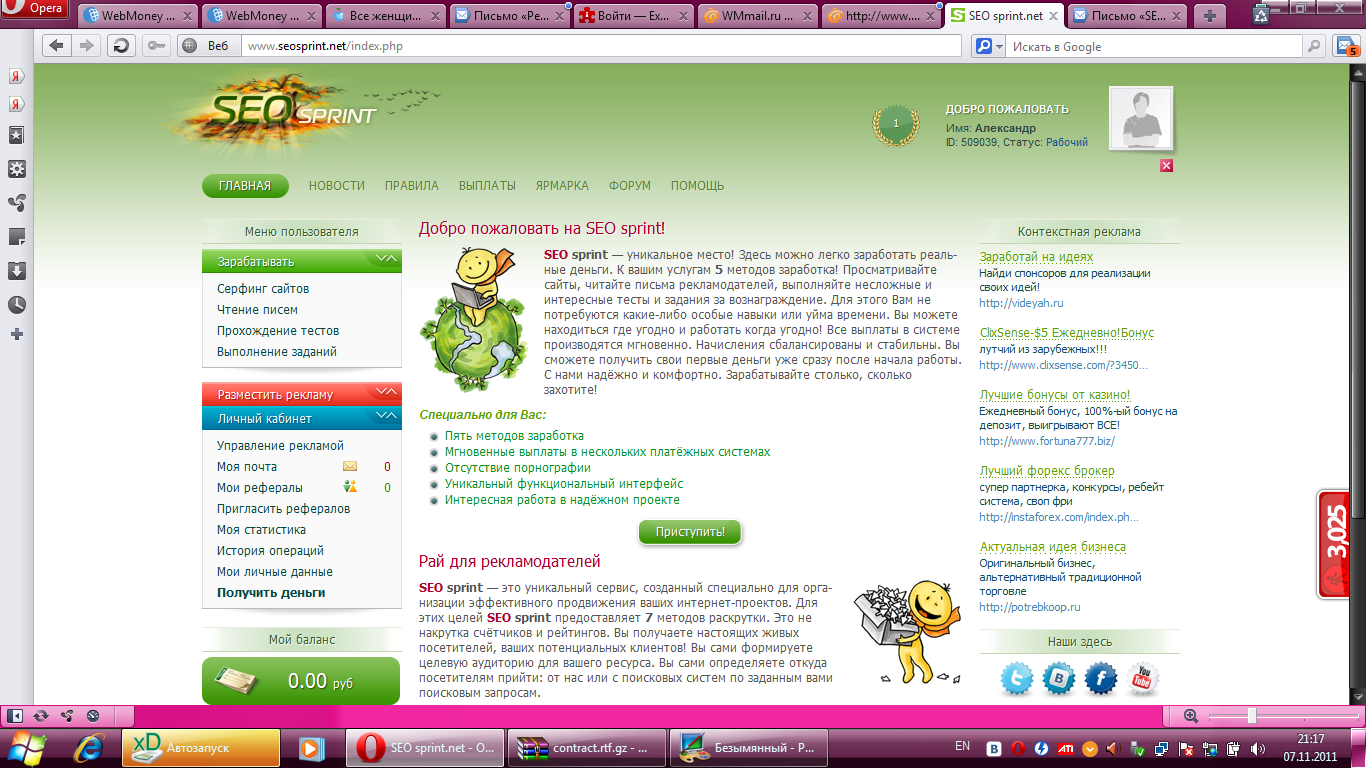Close the SEO sprint.net tab
1366x768 pixels.
(1054, 15)
